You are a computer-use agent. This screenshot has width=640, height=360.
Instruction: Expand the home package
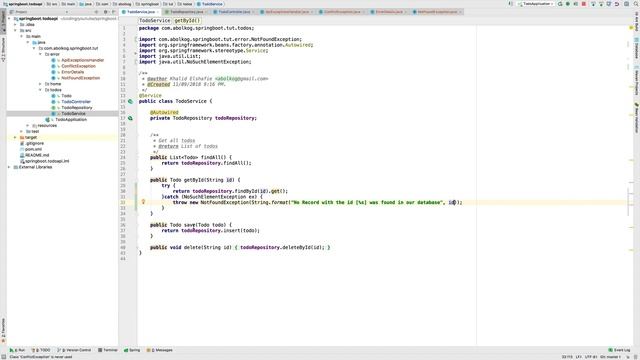point(40,84)
